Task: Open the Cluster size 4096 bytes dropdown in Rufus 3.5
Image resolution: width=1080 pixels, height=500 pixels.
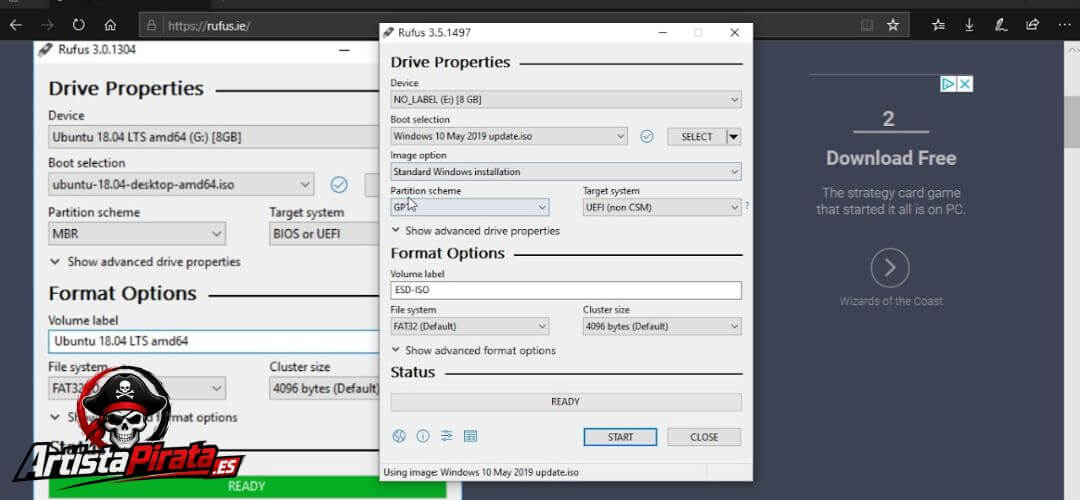Action: [662, 326]
